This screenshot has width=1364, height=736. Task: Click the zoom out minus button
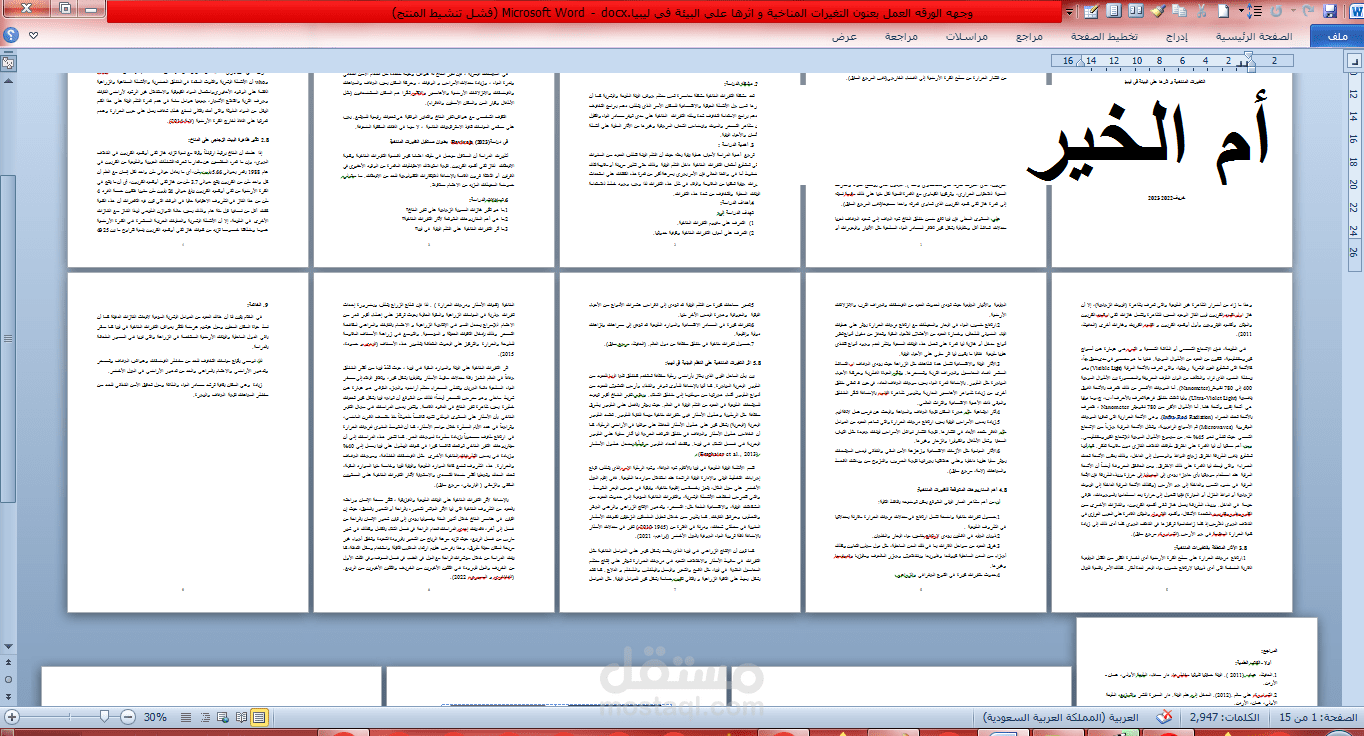coord(128,717)
